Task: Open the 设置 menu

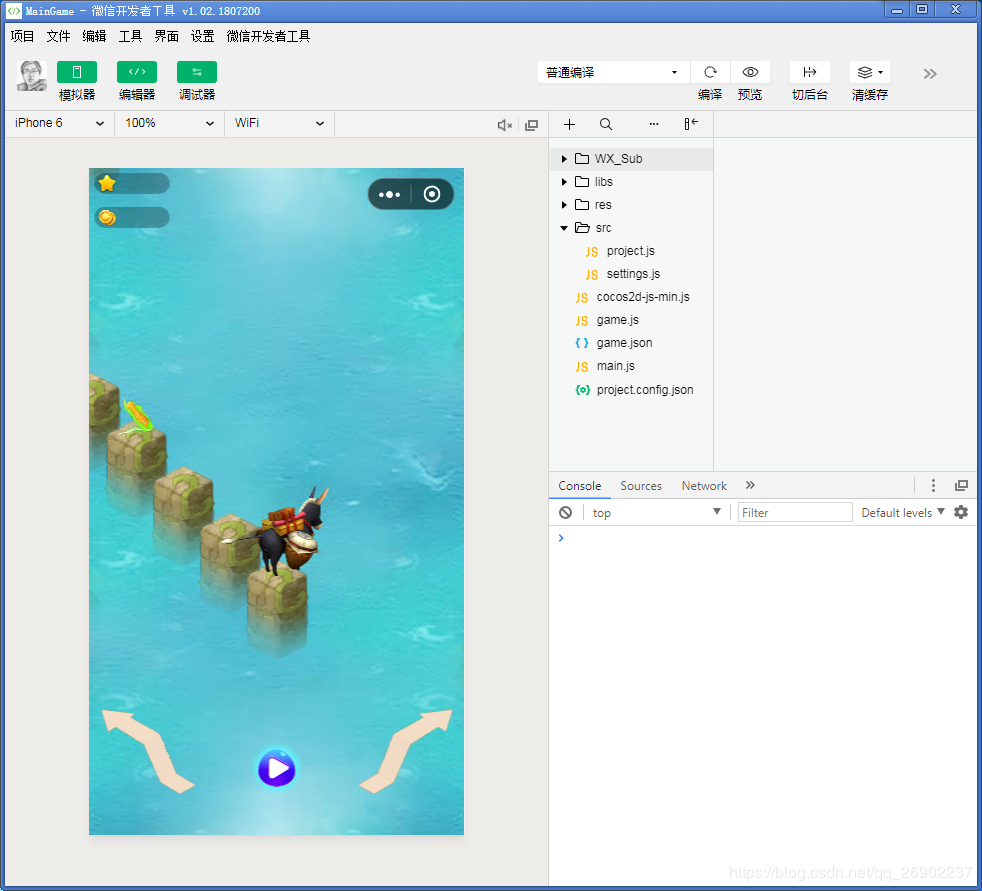Action: coord(202,36)
